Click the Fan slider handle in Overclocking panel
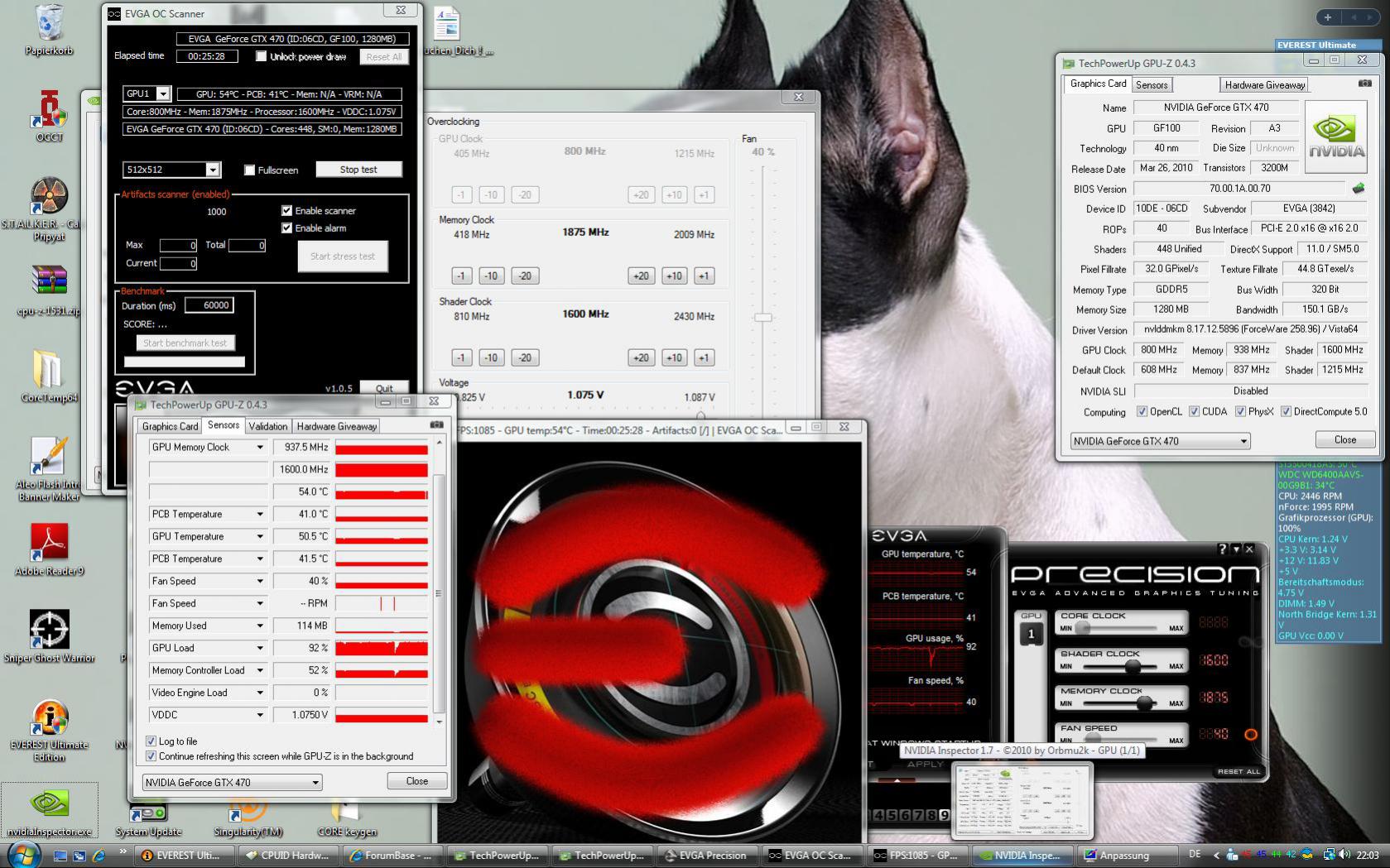The image size is (1390, 868). (762, 317)
